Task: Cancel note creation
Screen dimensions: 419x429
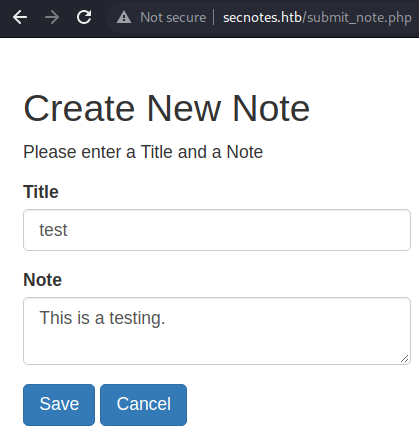Action: pos(143,404)
